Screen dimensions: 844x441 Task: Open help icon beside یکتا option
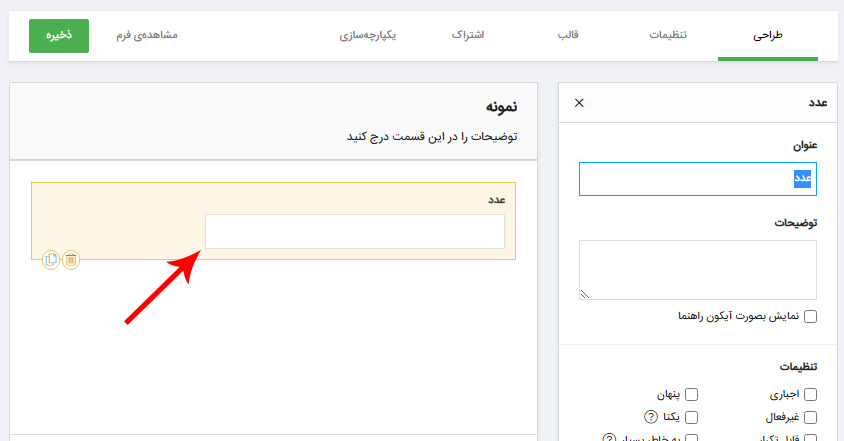coord(651,417)
